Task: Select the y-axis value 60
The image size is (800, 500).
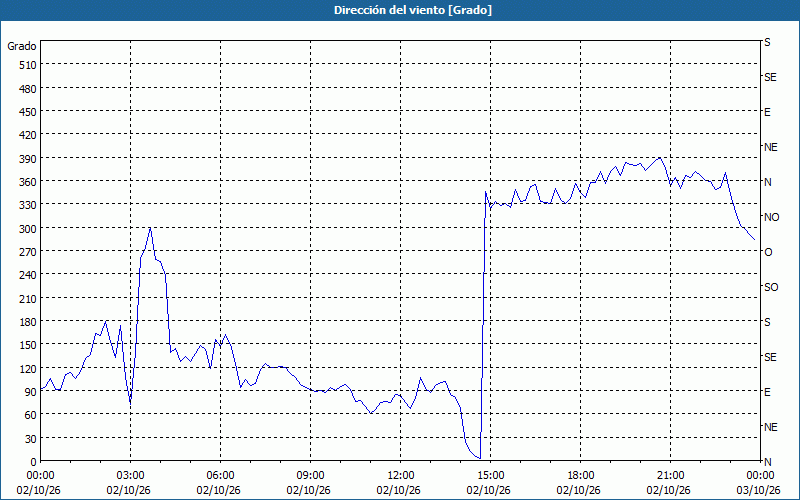Action: click(x=31, y=415)
